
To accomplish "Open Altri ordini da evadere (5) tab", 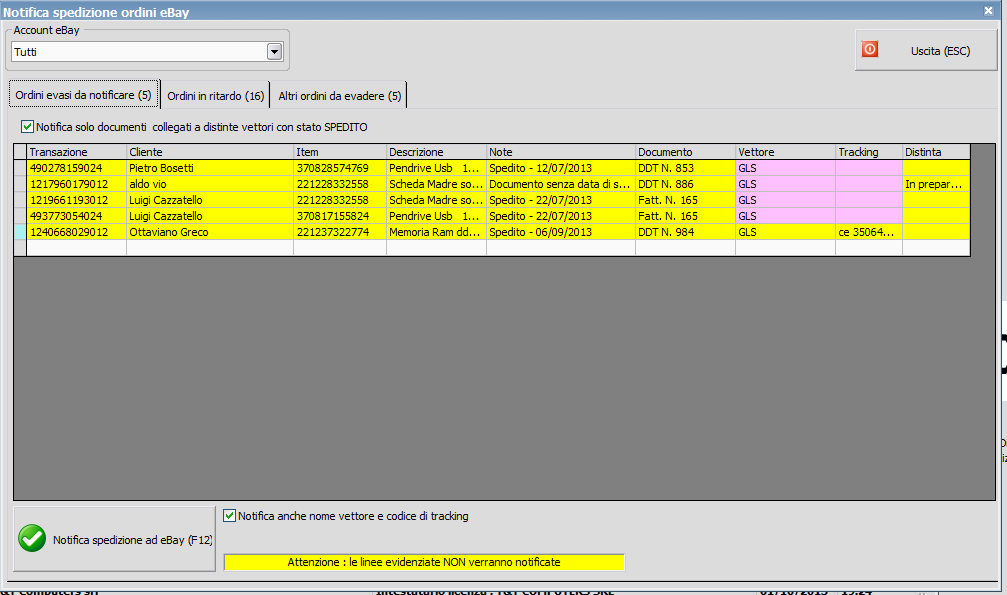I will [340, 96].
